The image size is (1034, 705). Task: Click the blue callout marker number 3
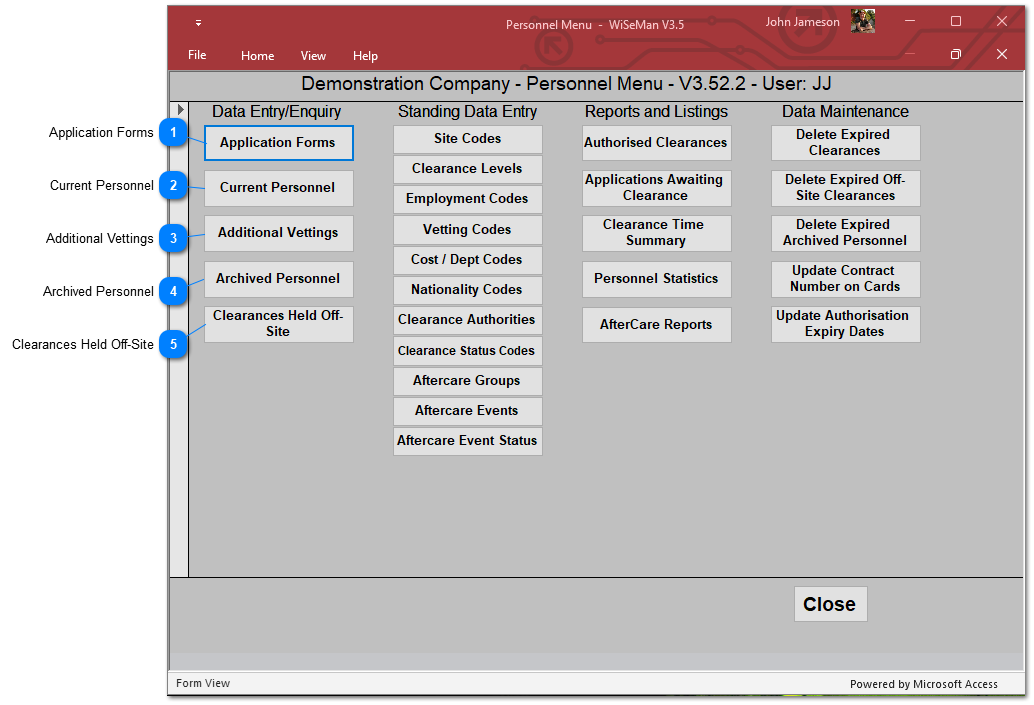173,238
